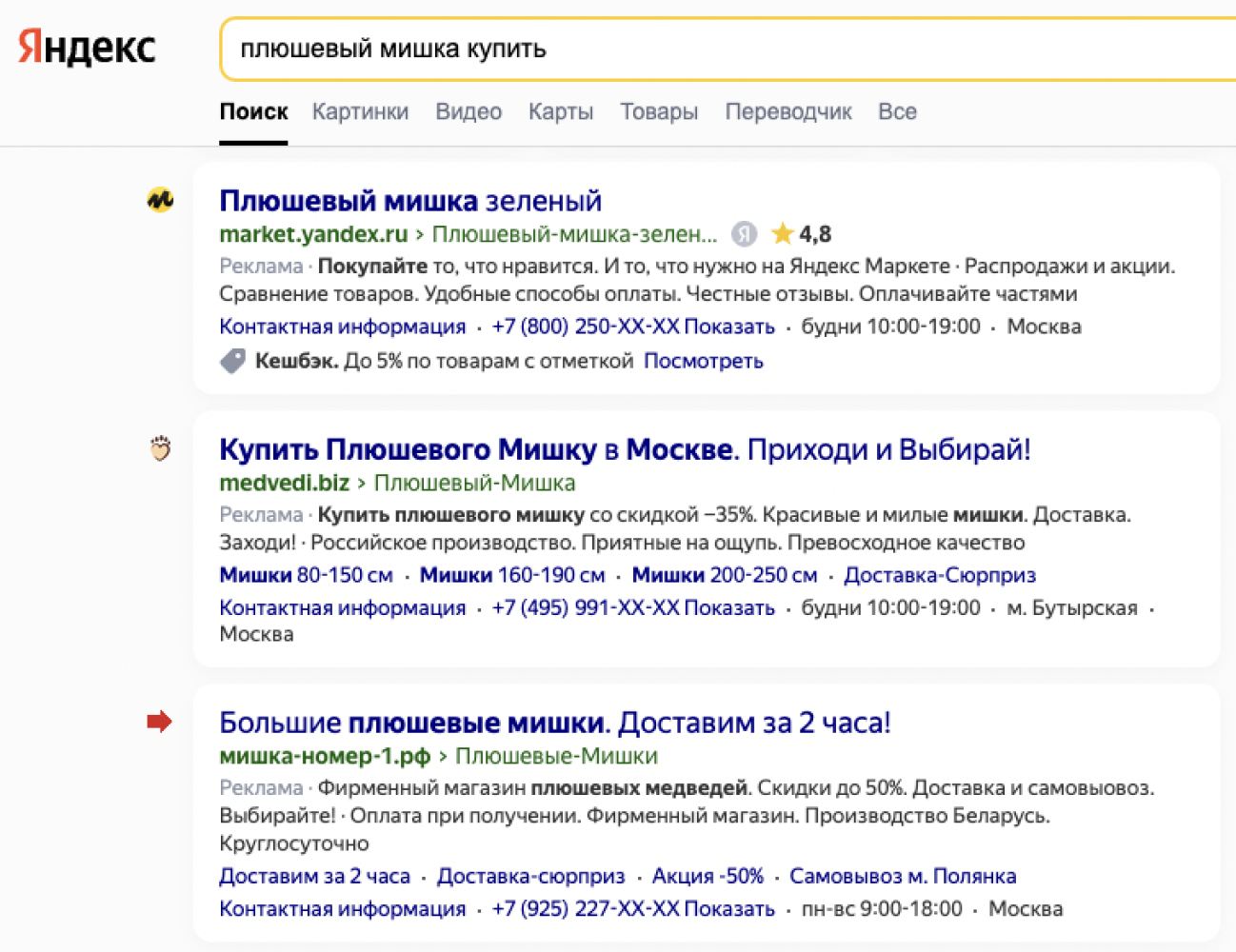This screenshot has height=952, width=1236.
Task: Switch to the Картинки tab
Action: (360, 111)
